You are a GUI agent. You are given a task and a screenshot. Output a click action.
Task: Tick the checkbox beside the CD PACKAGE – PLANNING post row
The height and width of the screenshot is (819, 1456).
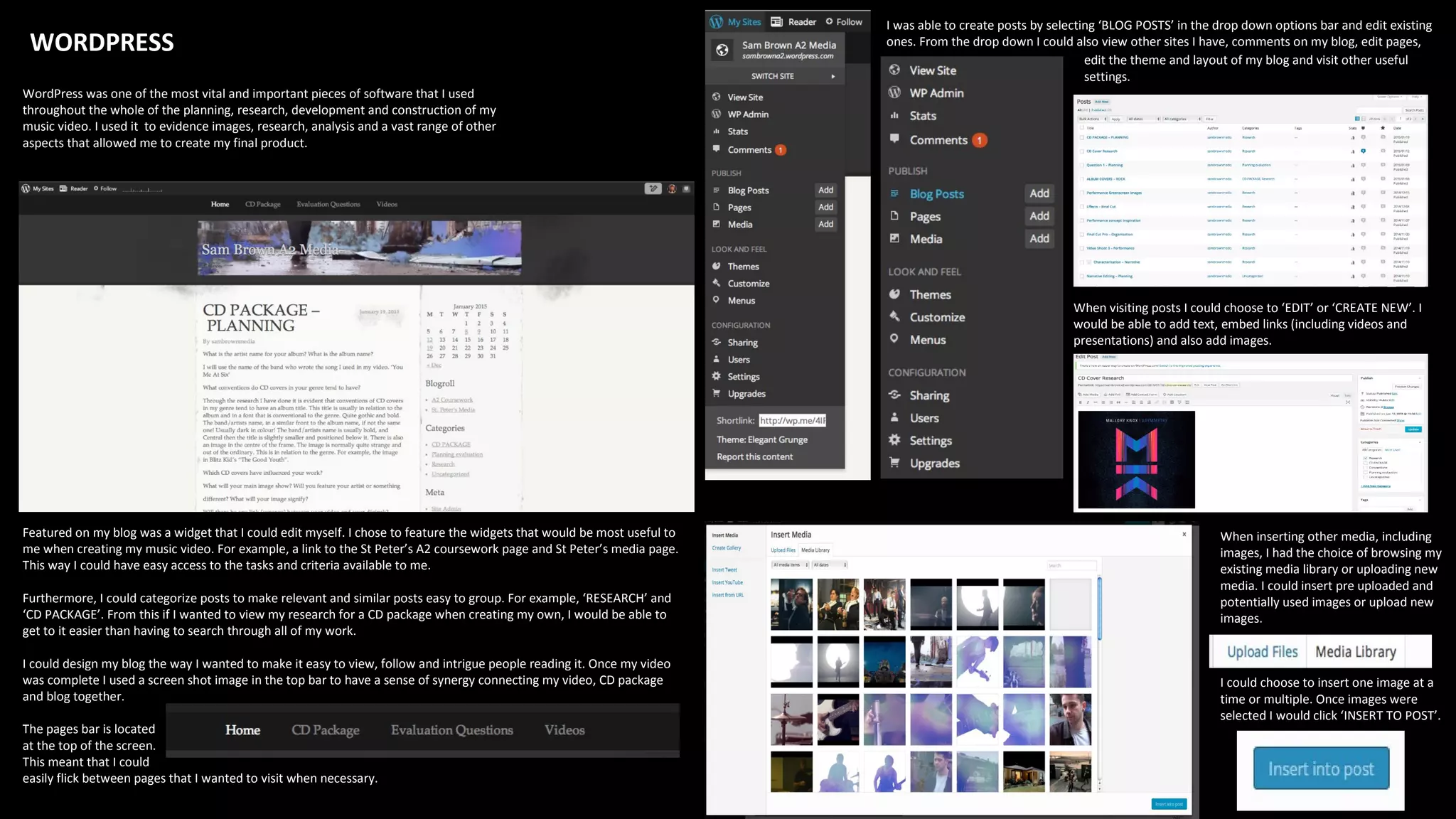[1082, 137]
